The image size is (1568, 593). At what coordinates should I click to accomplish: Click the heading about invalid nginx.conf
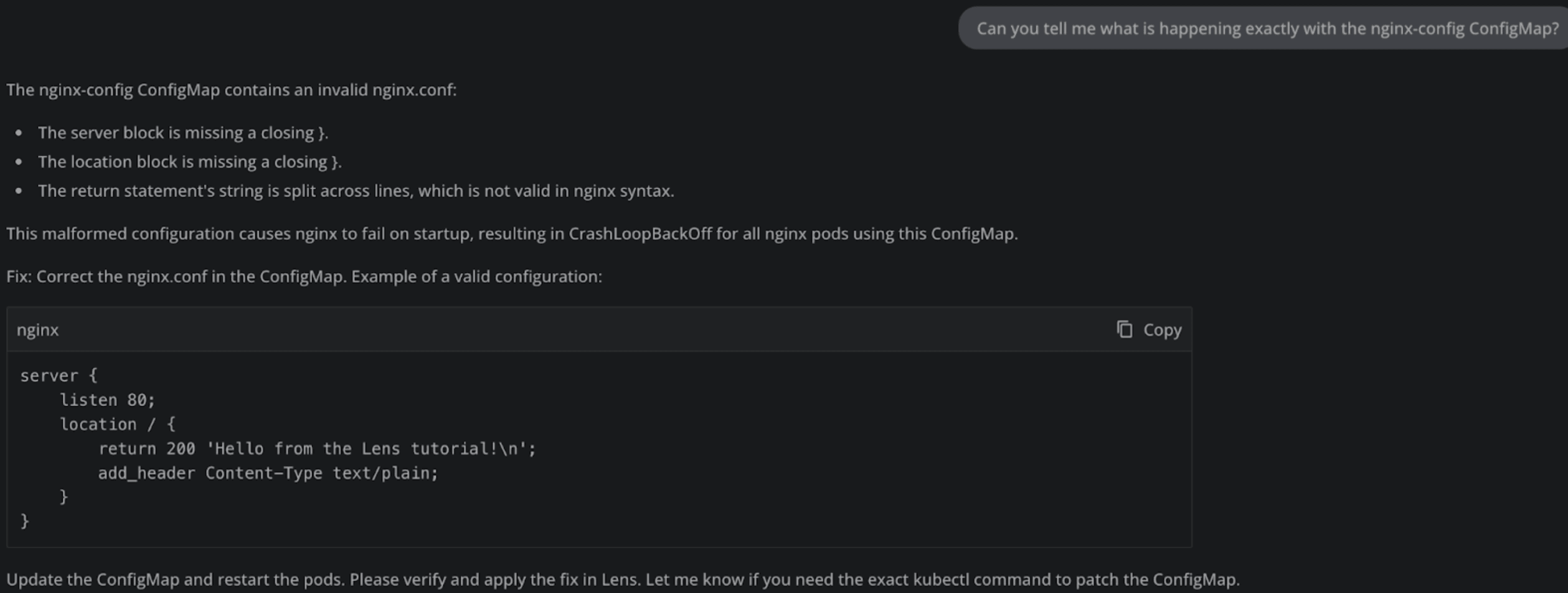coord(230,89)
